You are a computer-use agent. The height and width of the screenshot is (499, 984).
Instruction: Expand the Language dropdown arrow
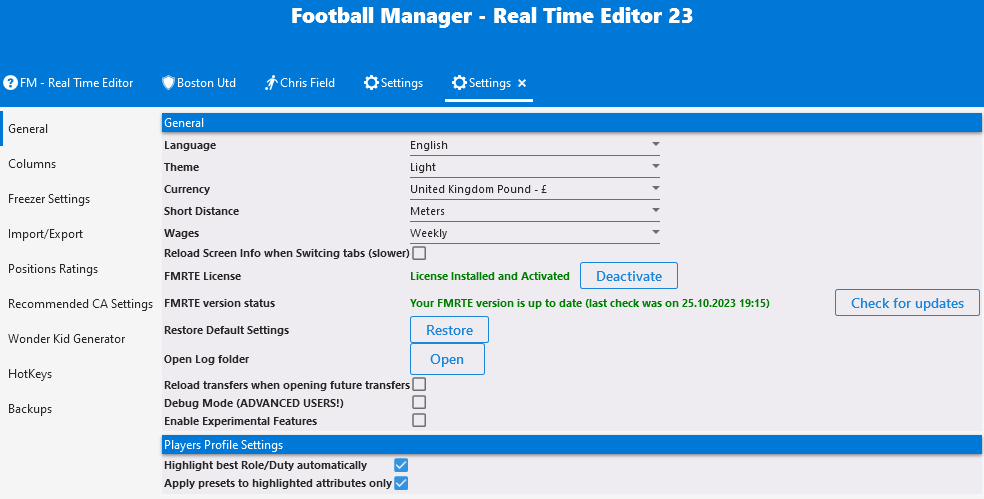pyautogui.click(x=655, y=144)
